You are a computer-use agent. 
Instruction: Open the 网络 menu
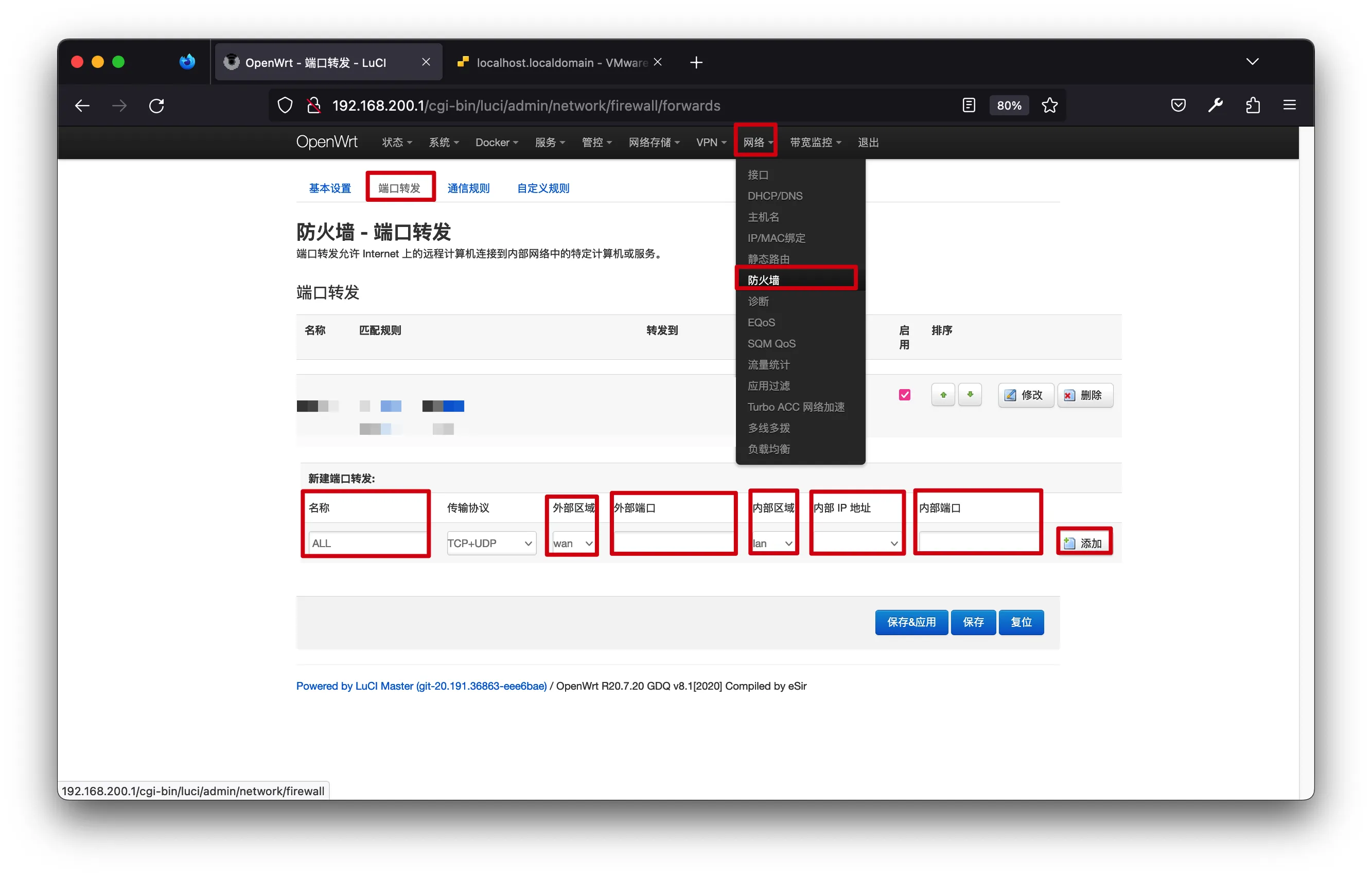click(x=757, y=143)
